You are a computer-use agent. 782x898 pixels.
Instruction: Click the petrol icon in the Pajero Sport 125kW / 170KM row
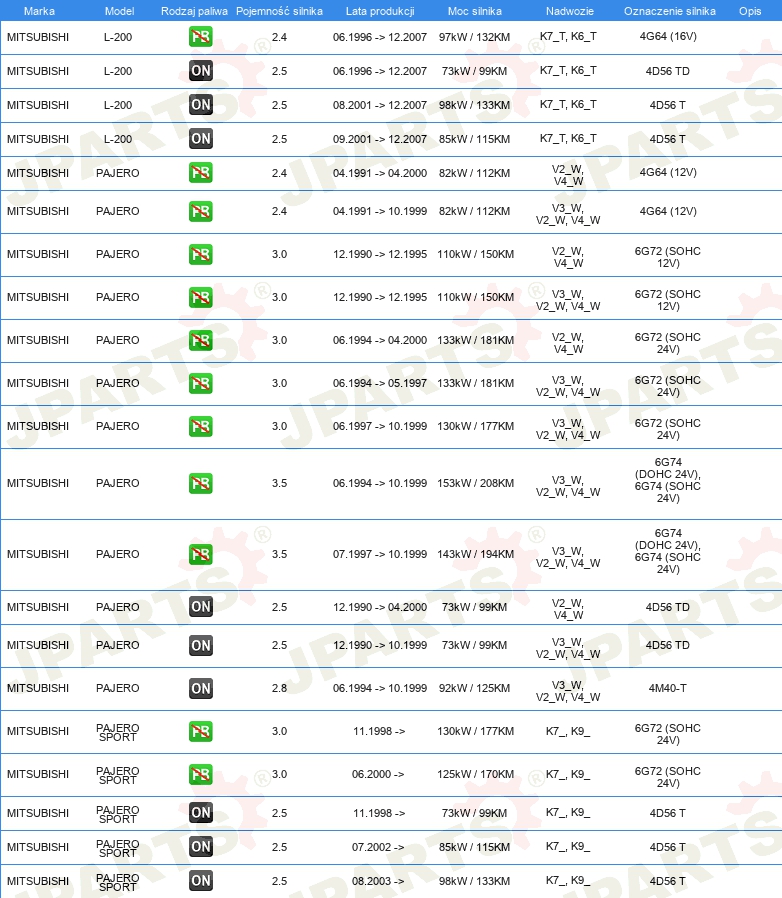[201, 774]
